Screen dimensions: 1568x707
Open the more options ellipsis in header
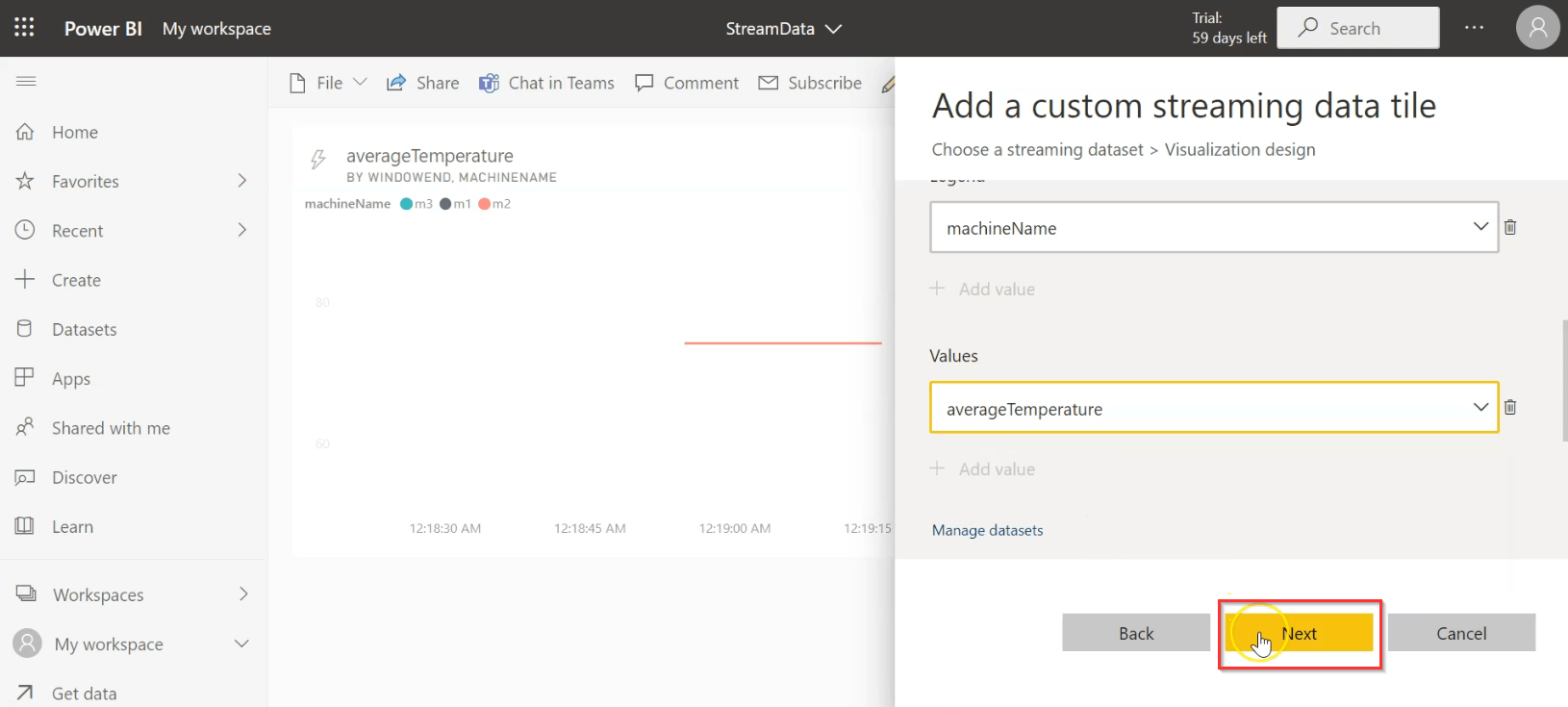tap(1474, 28)
